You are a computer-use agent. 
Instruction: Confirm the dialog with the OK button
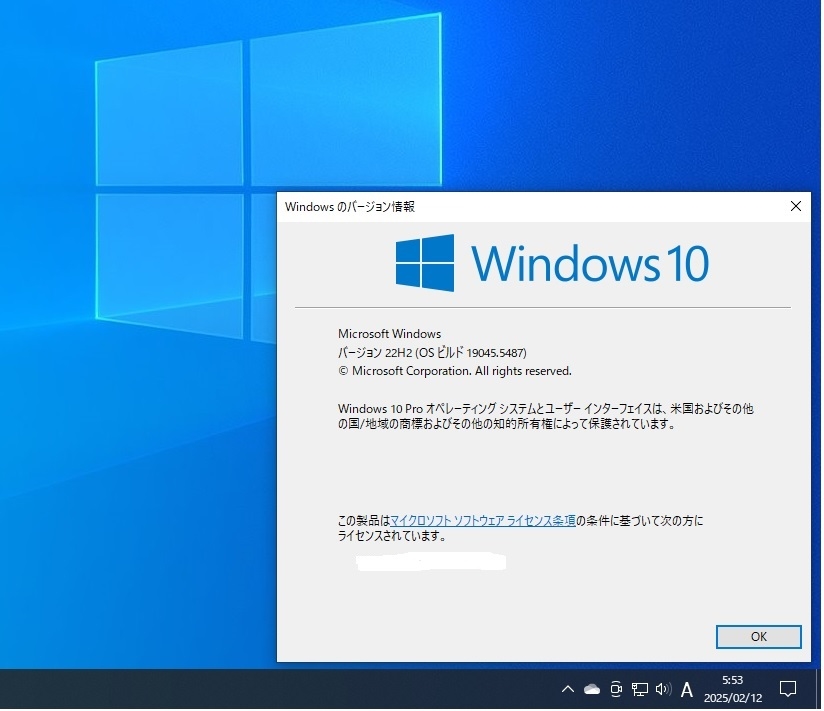760,638
